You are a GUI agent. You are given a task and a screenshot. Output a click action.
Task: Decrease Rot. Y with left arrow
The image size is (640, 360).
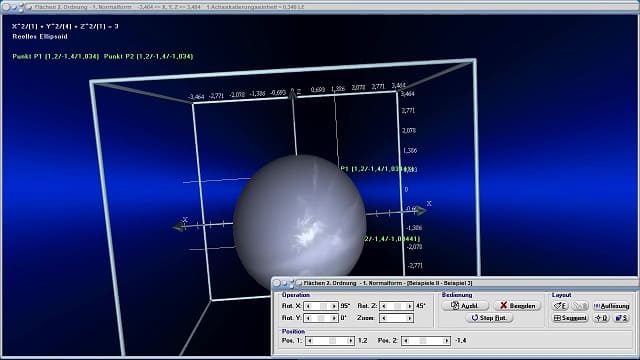pos(309,318)
